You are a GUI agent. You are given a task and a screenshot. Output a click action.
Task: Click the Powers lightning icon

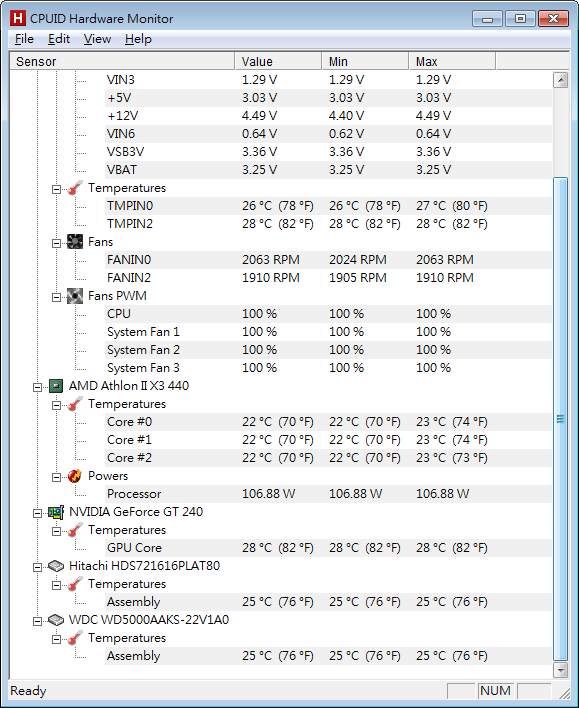coord(75,476)
